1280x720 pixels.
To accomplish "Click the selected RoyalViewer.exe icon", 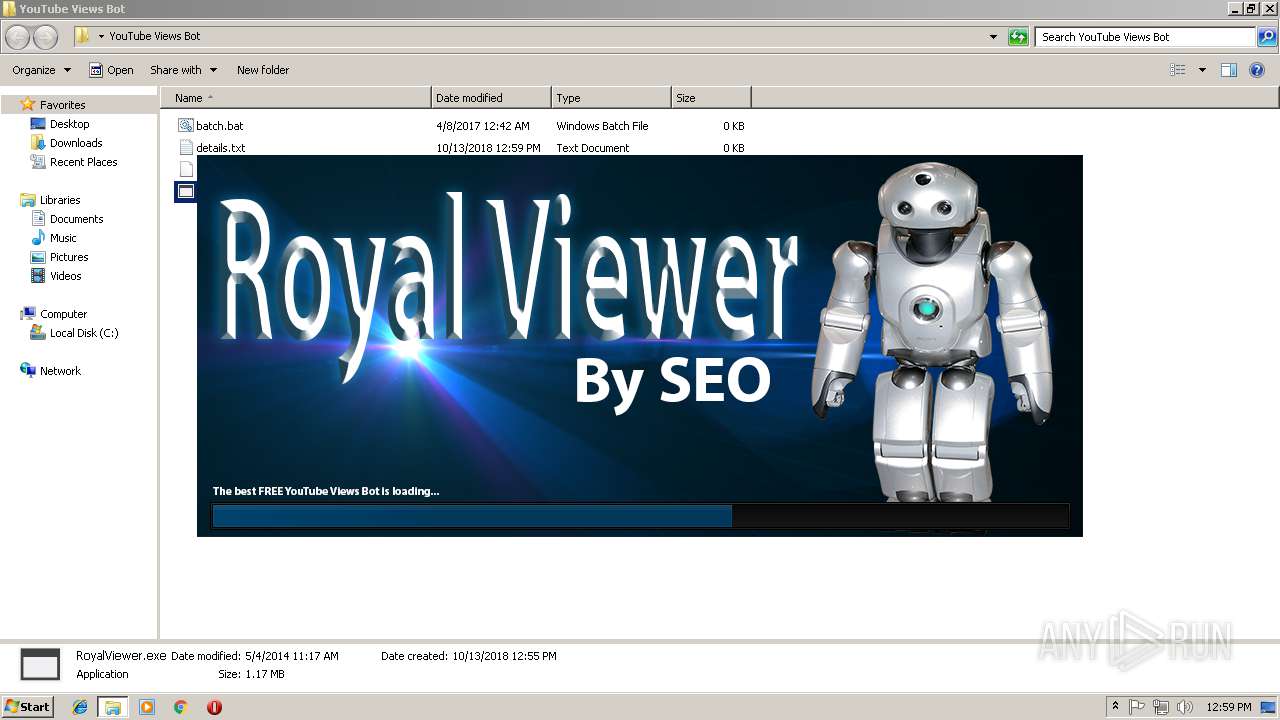I will click(x=186, y=191).
